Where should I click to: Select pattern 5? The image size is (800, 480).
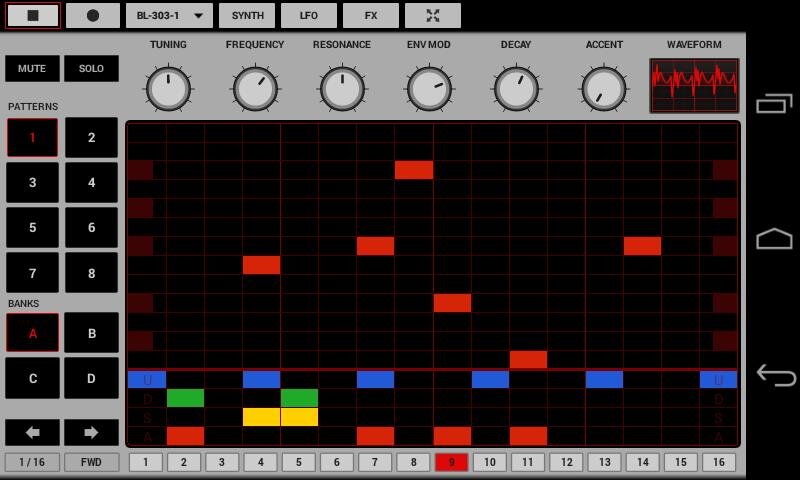(32, 227)
